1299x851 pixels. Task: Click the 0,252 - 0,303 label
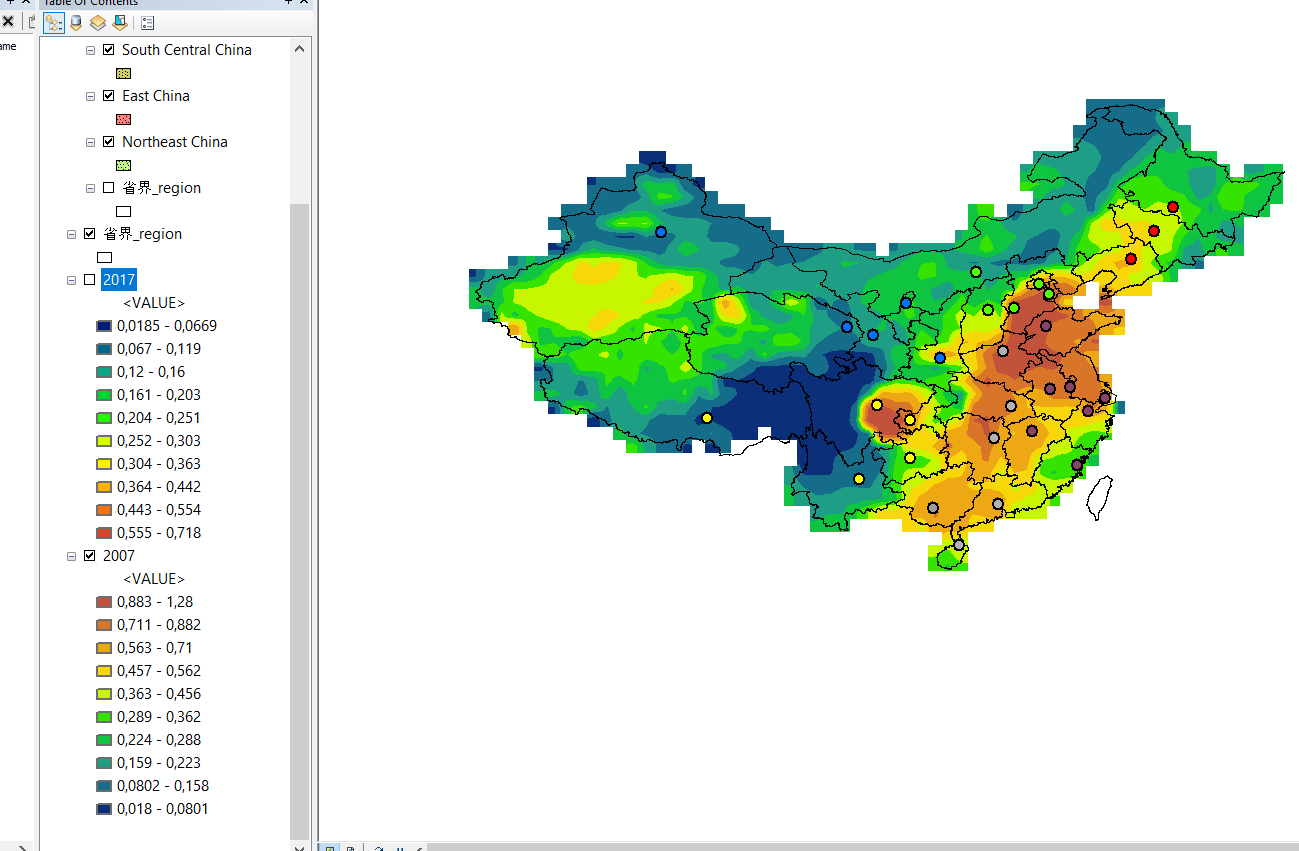point(159,440)
